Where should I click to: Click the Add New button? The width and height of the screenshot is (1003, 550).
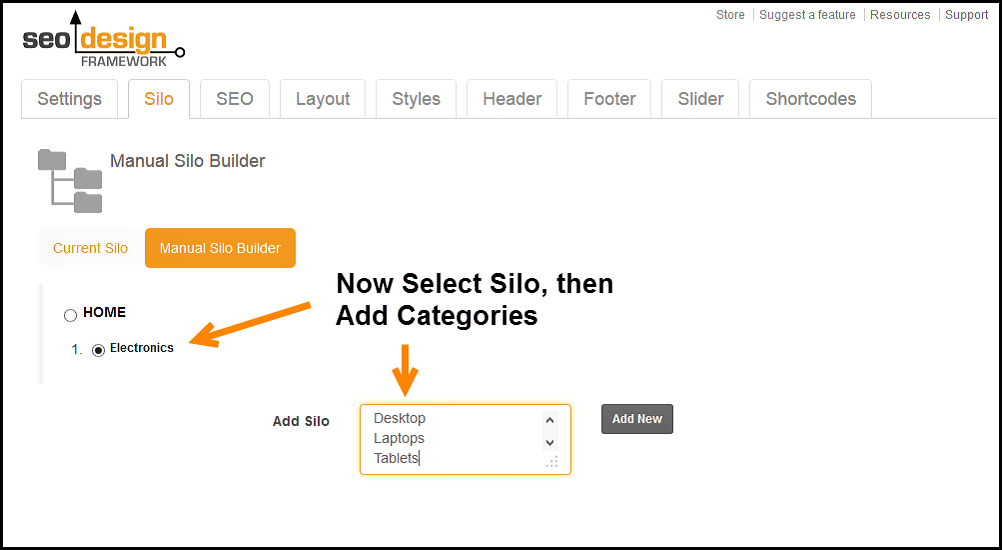[x=637, y=419]
